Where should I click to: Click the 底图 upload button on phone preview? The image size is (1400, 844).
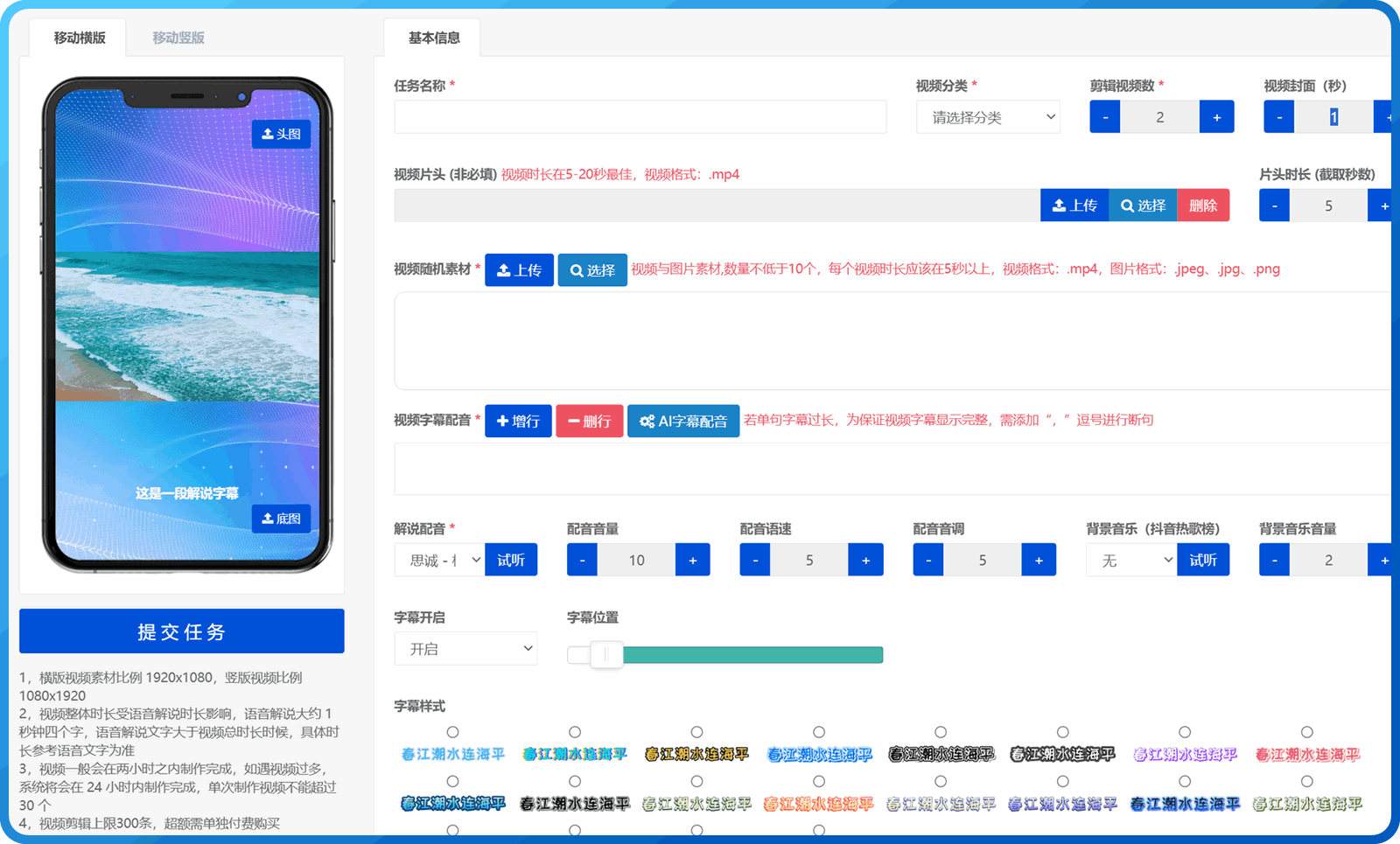281,519
